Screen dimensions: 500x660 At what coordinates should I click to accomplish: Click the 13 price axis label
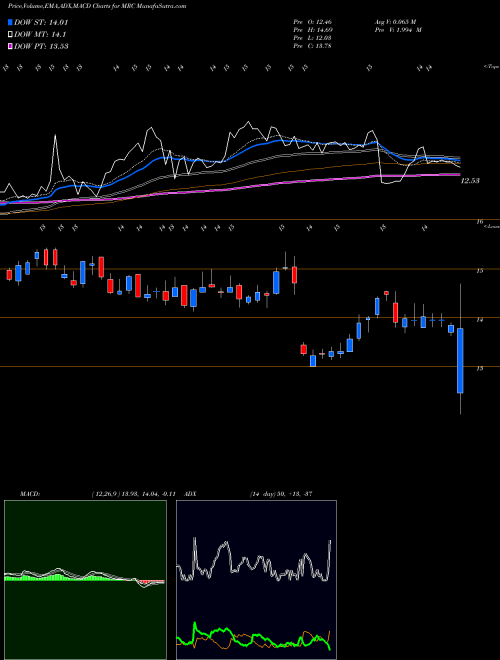pyautogui.click(x=479, y=368)
